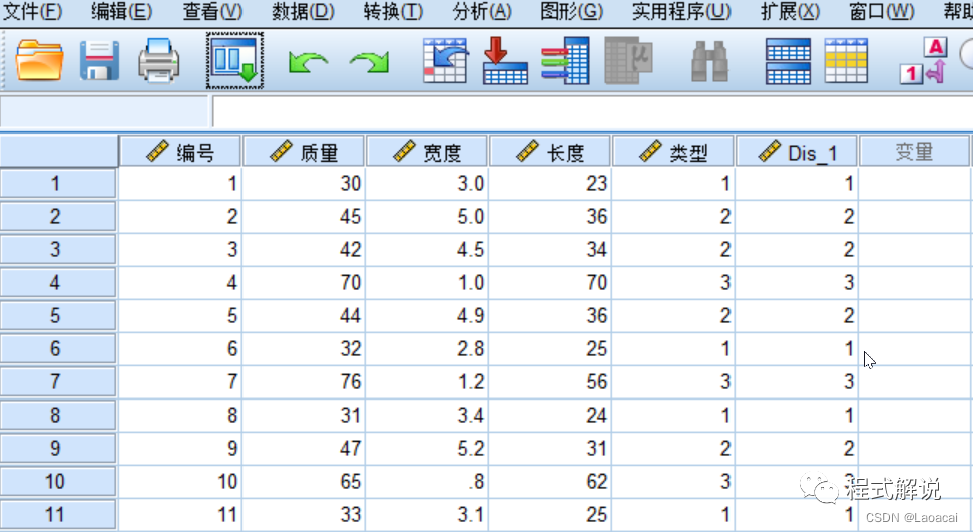Click 类型 cell in row 7
The width and height of the screenshot is (973, 532).
point(673,382)
